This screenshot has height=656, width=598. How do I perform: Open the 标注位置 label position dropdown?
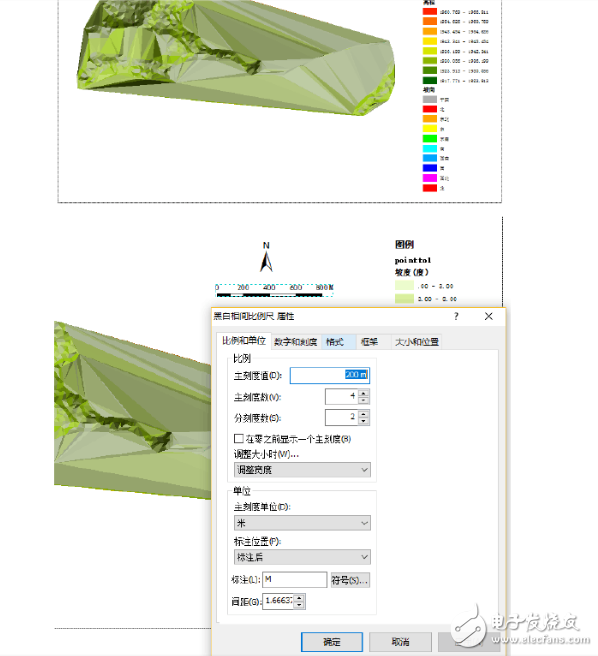tap(302, 557)
